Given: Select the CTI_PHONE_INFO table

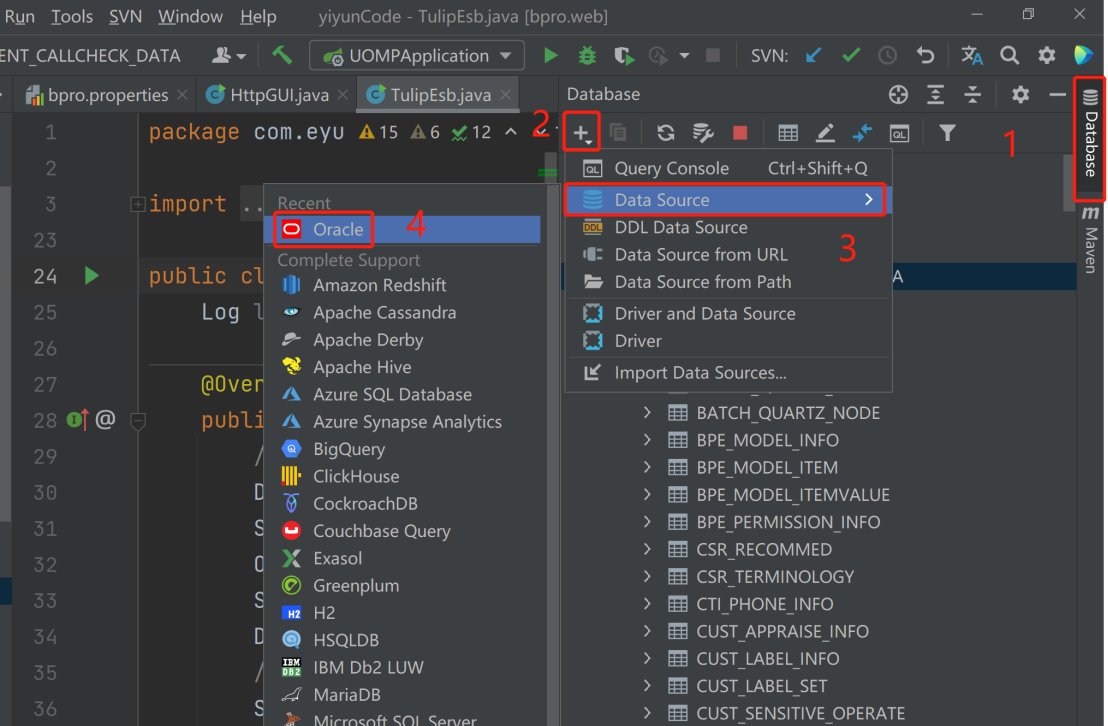Looking at the screenshot, I should (x=764, y=604).
